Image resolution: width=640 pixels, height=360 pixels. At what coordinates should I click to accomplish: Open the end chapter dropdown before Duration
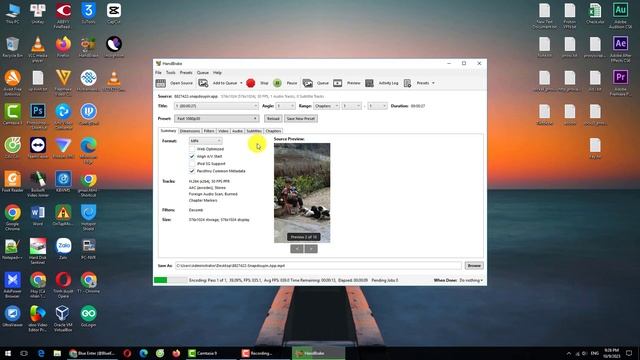tap(377, 106)
